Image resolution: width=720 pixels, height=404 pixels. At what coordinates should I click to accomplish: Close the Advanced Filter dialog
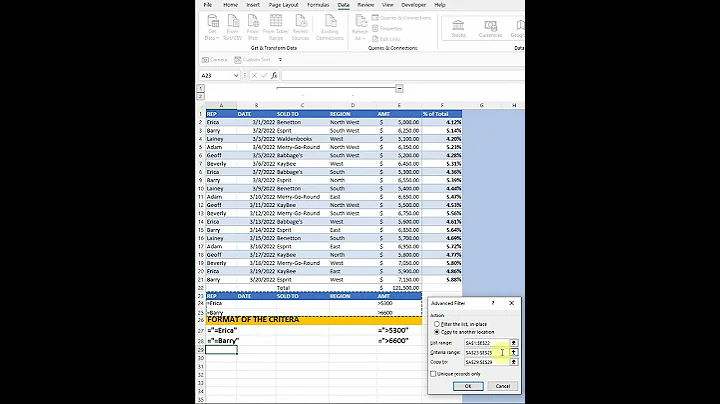coord(512,303)
